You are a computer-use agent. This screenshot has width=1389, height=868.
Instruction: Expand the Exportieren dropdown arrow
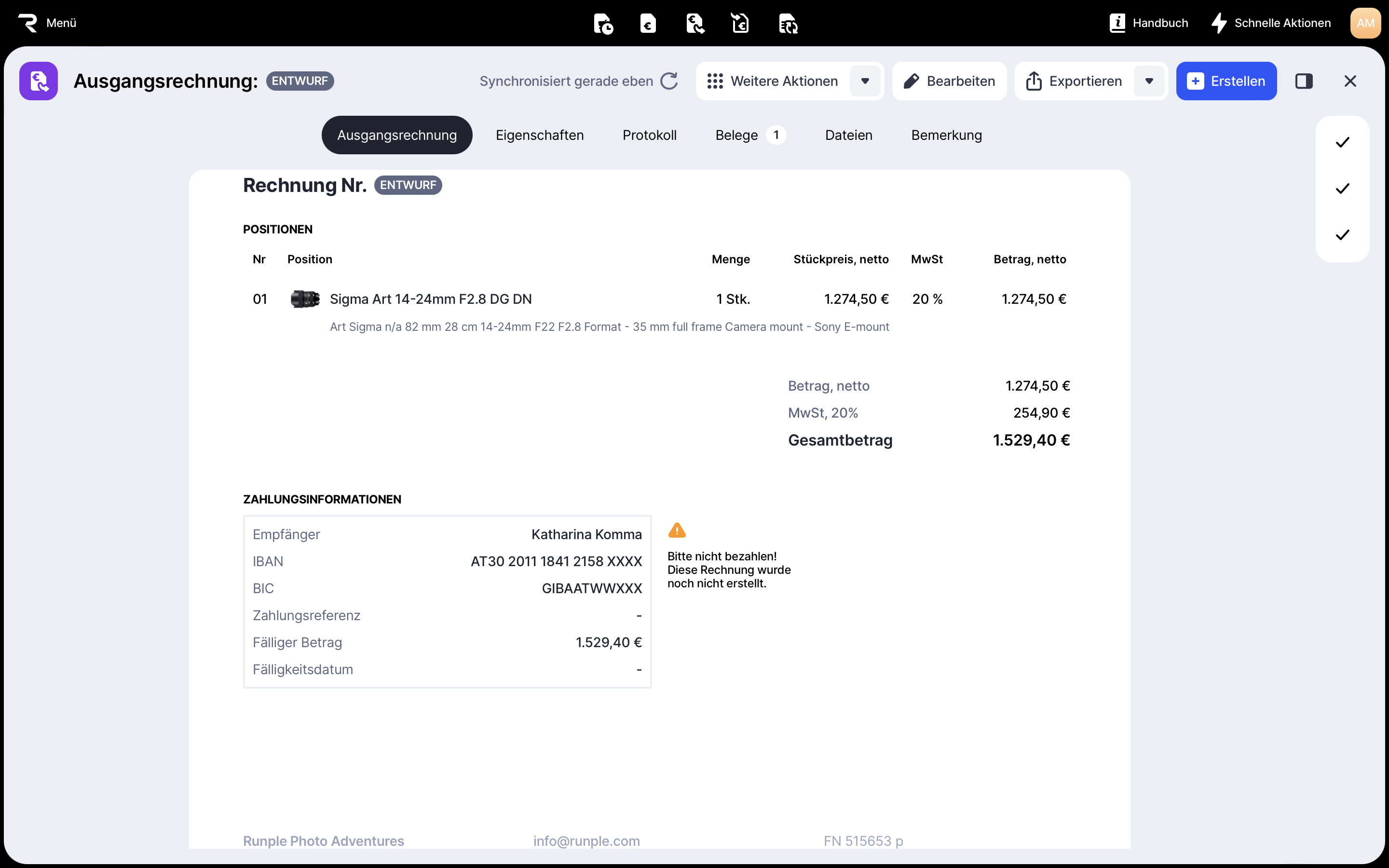(x=1149, y=81)
